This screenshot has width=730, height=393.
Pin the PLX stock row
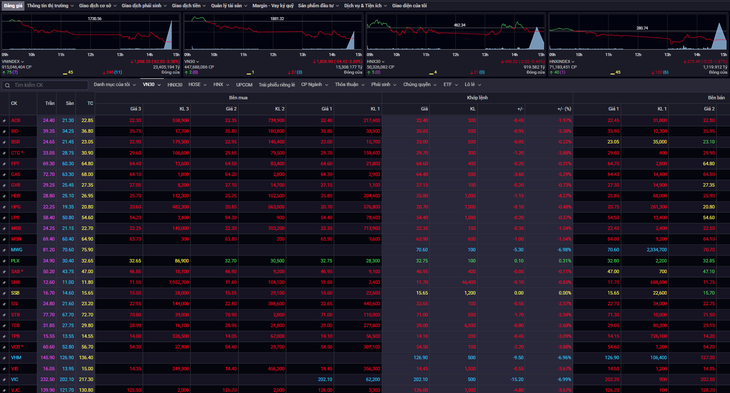(4, 261)
